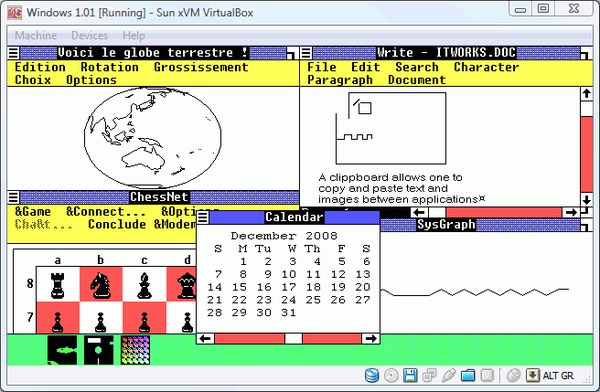Select December 31 in the Calendar

[289, 313]
